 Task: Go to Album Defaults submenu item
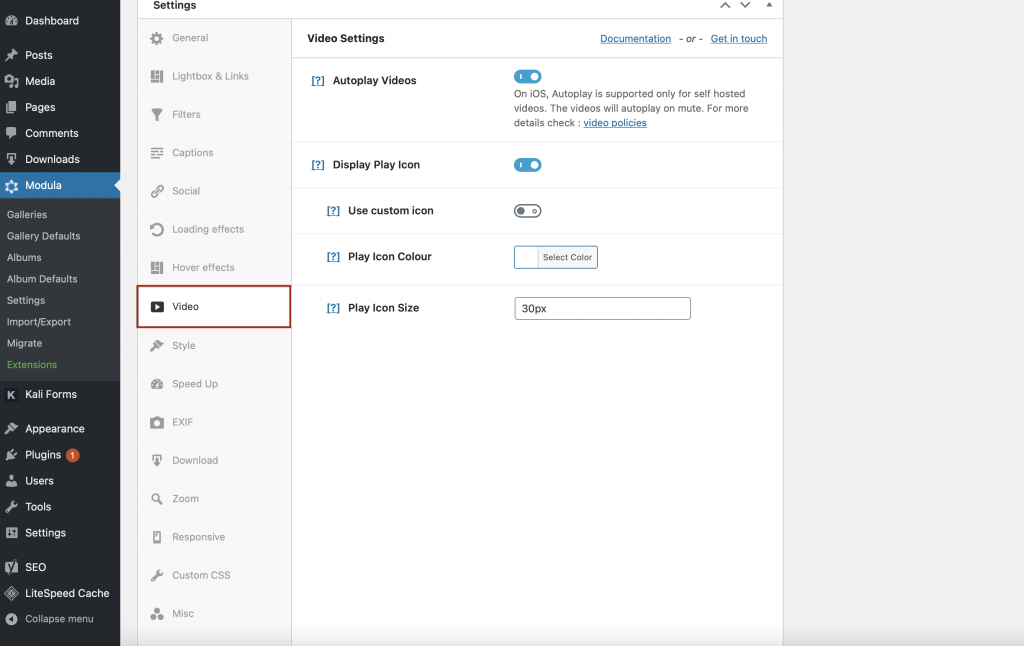click(x=42, y=279)
